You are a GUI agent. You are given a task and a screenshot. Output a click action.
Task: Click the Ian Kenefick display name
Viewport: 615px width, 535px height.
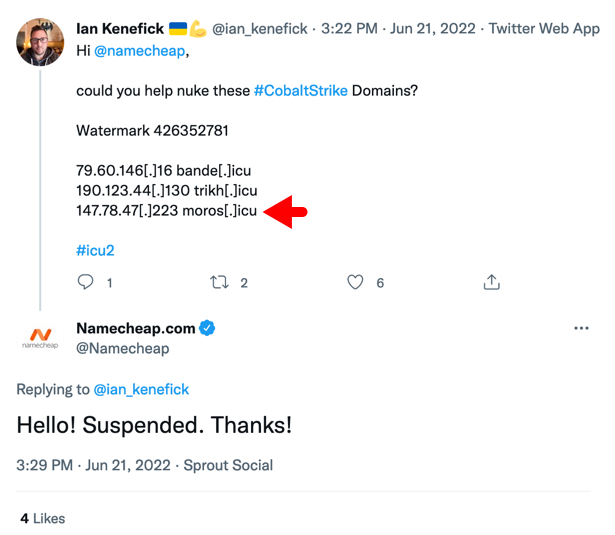(120, 29)
